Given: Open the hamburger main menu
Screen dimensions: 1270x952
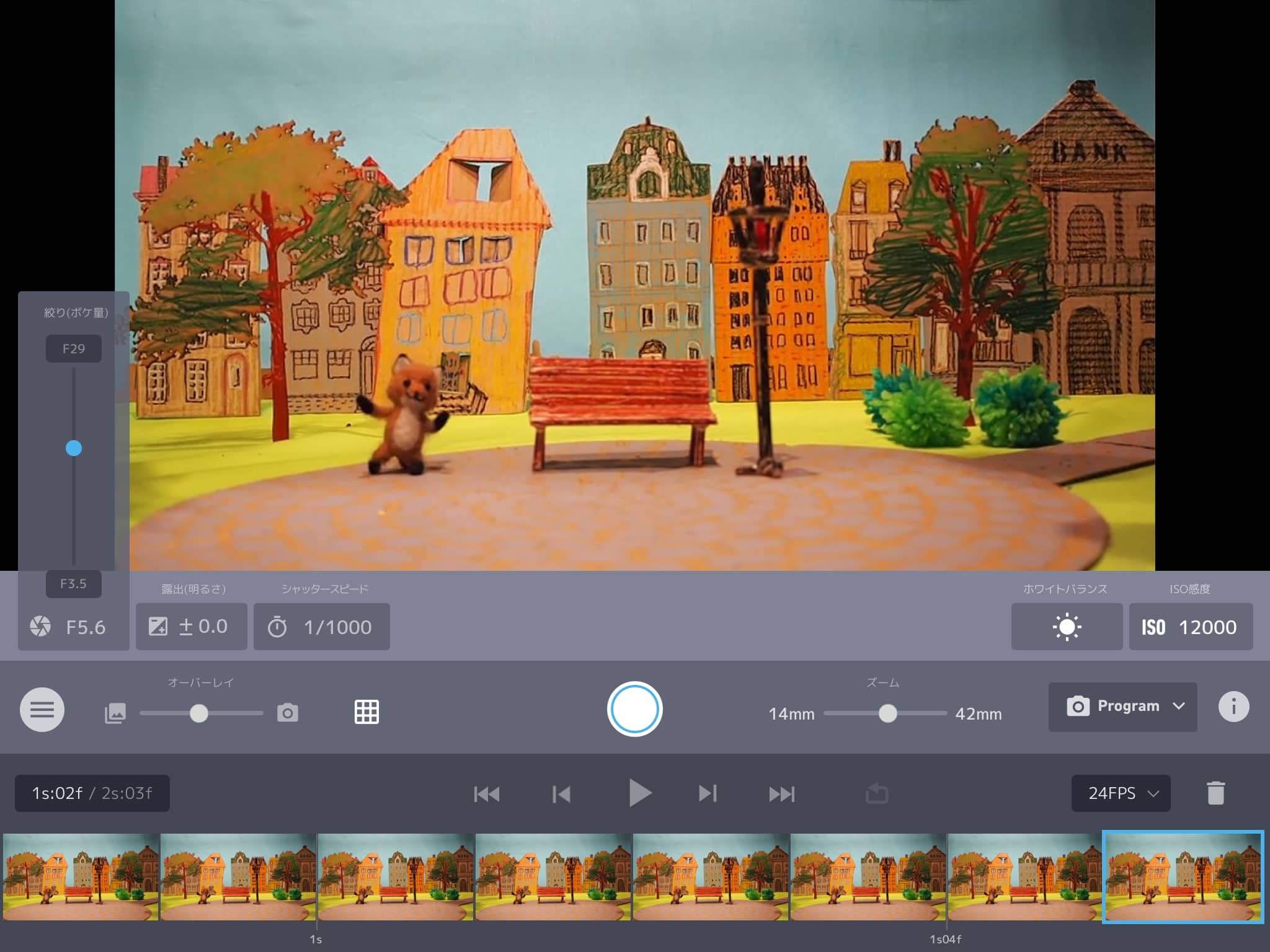Looking at the screenshot, I should tap(42, 710).
